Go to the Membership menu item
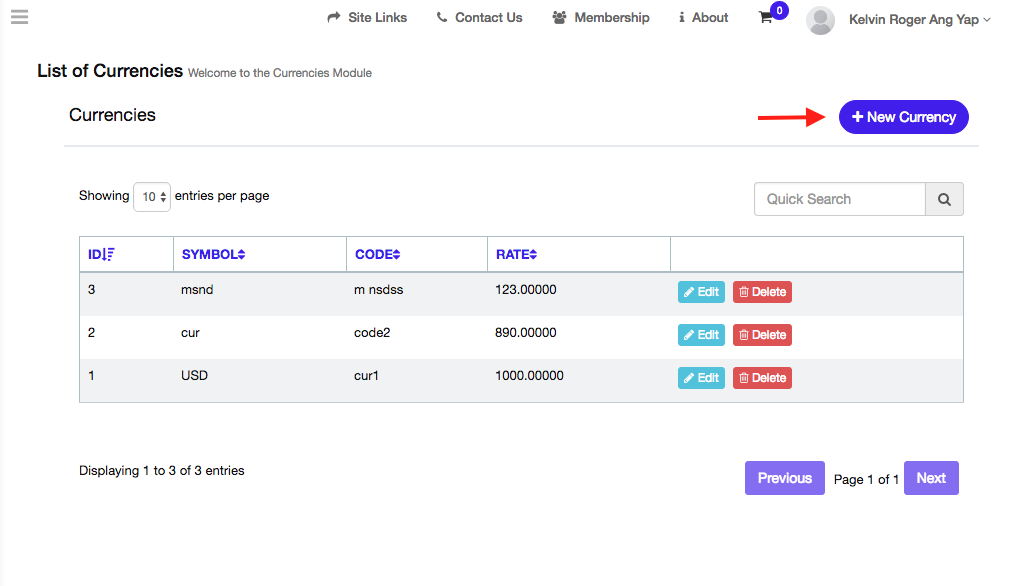Viewport: 1020px width, 586px height. tap(601, 18)
